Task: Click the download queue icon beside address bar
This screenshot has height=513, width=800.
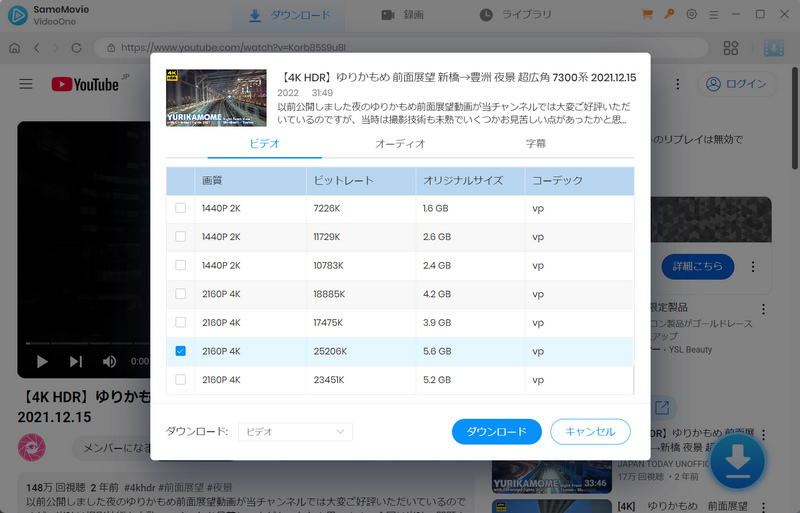Action: point(773,48)
